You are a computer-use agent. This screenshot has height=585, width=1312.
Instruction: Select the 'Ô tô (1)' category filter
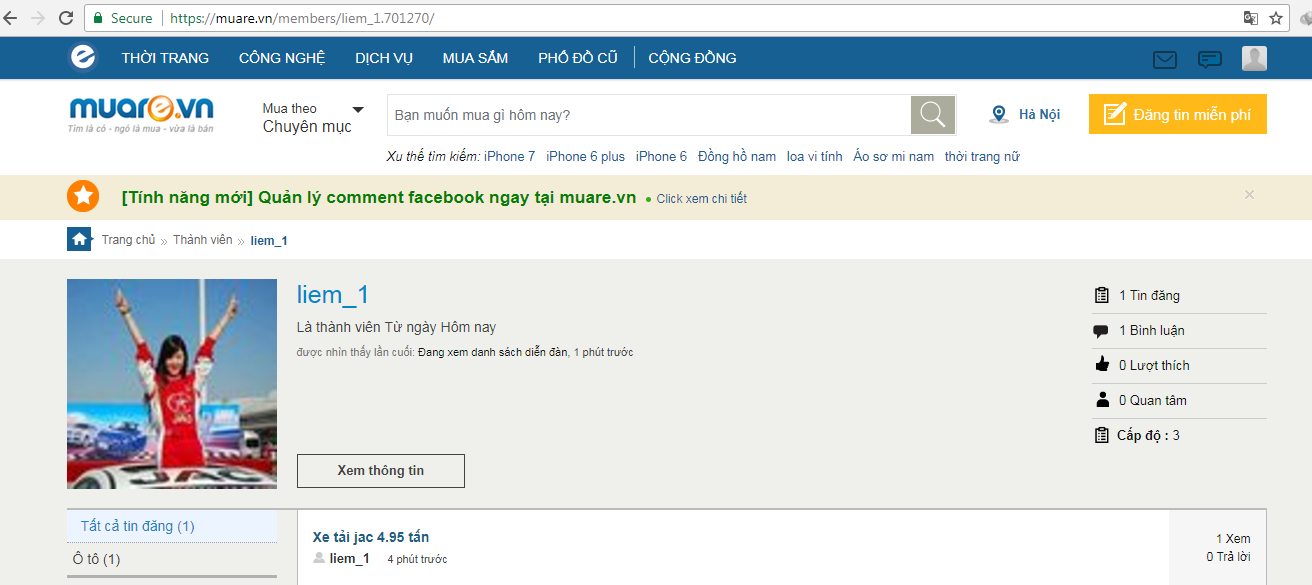point(97,559)
